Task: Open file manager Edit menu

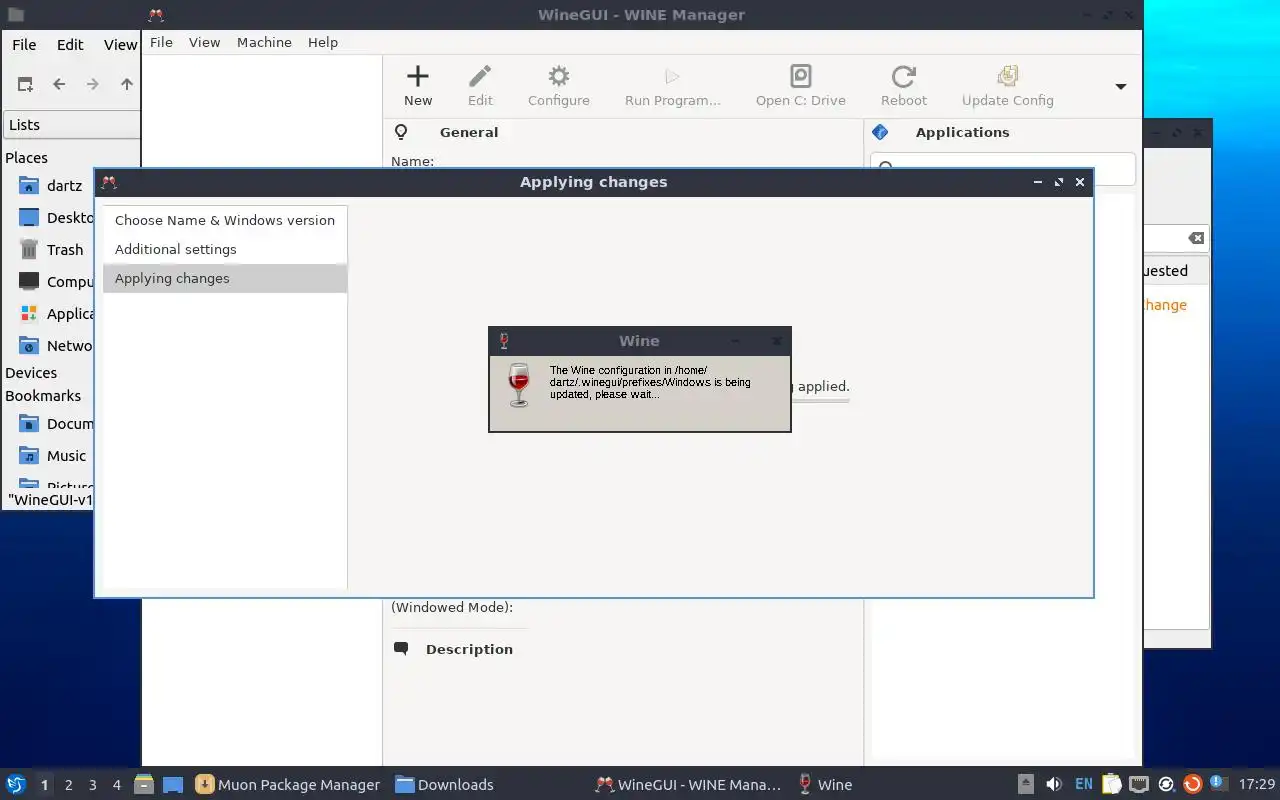Action: (x=70, y=44)
